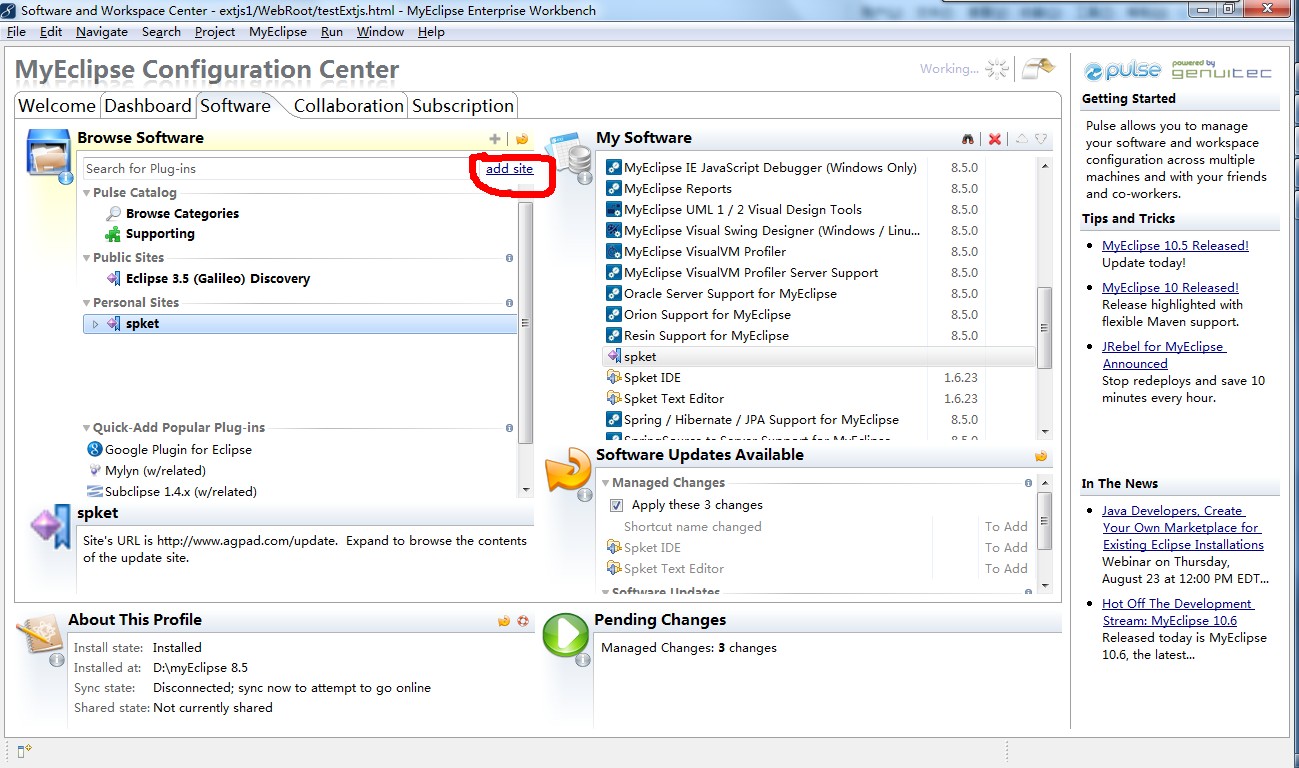Image resolution: width=1299 pixels, height=768 pixels.
Task: Click the binoculars find icon in My Software
Action: pos(968,139)
